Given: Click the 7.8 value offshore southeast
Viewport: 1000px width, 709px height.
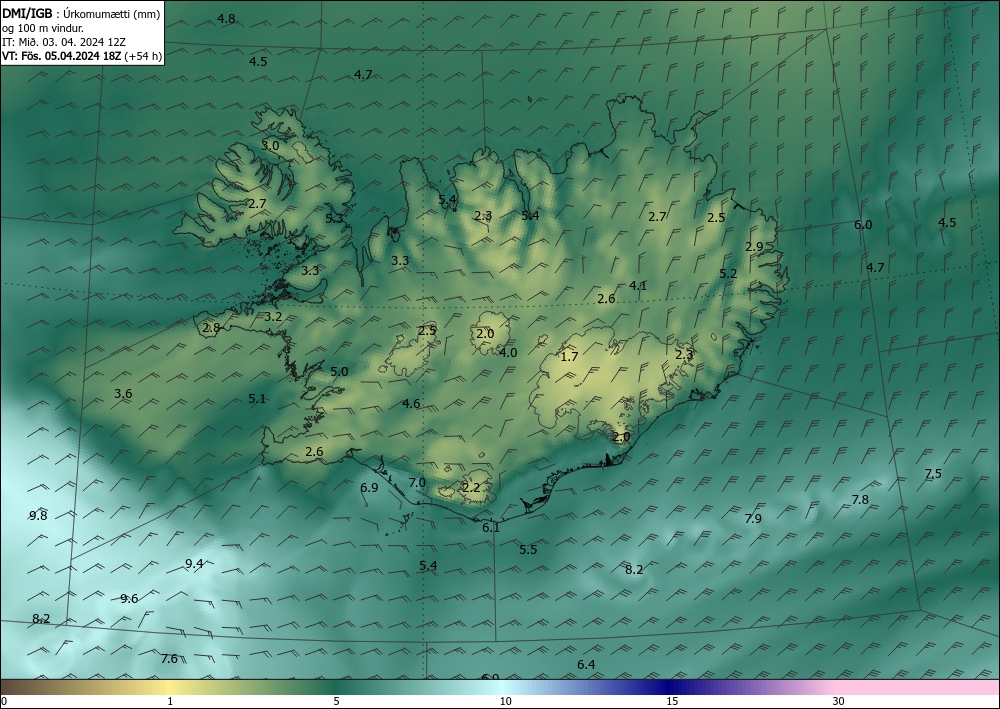Looking at the screenshot, I should (860, 500).
